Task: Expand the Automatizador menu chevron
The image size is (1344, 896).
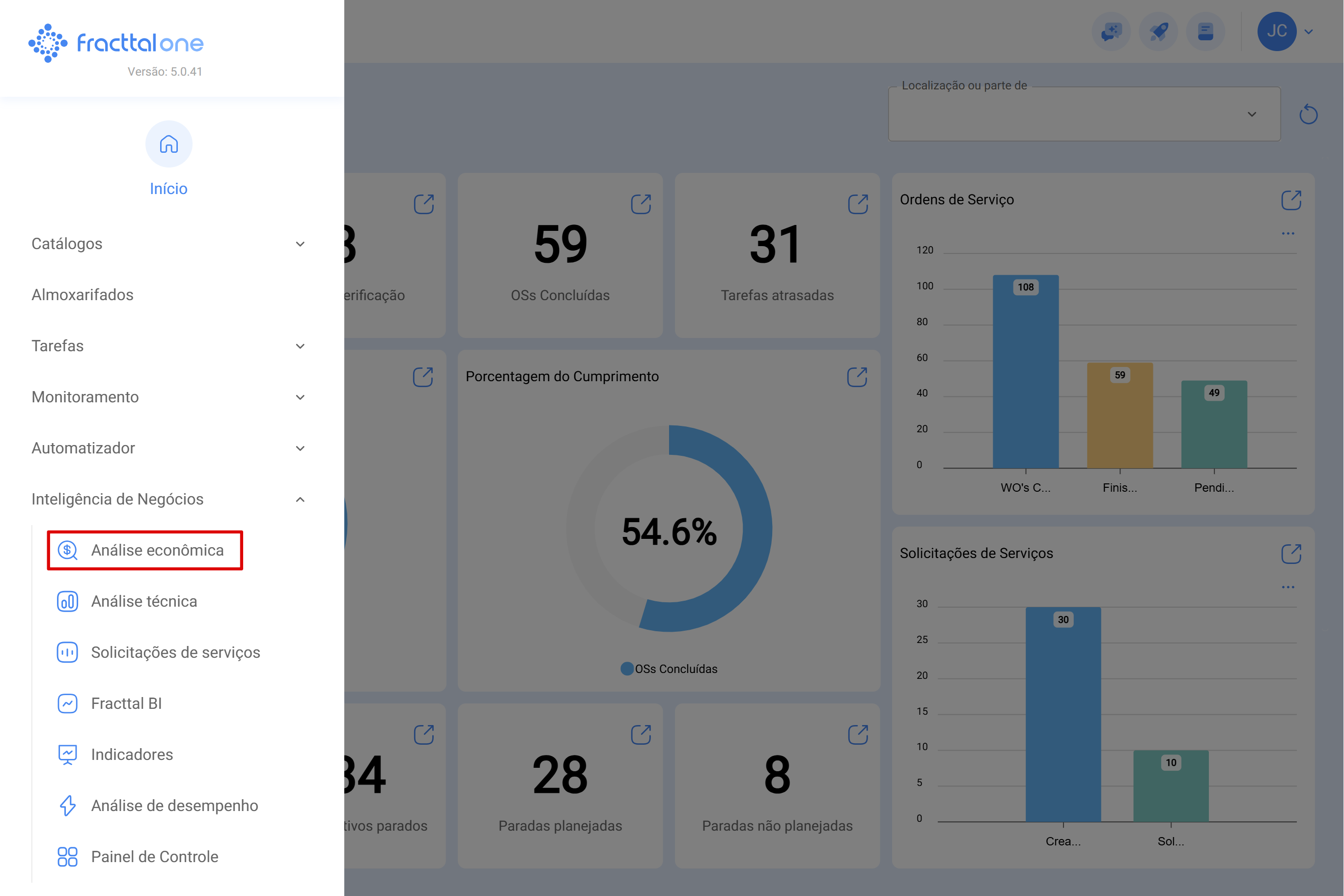Action: point(300,448)
